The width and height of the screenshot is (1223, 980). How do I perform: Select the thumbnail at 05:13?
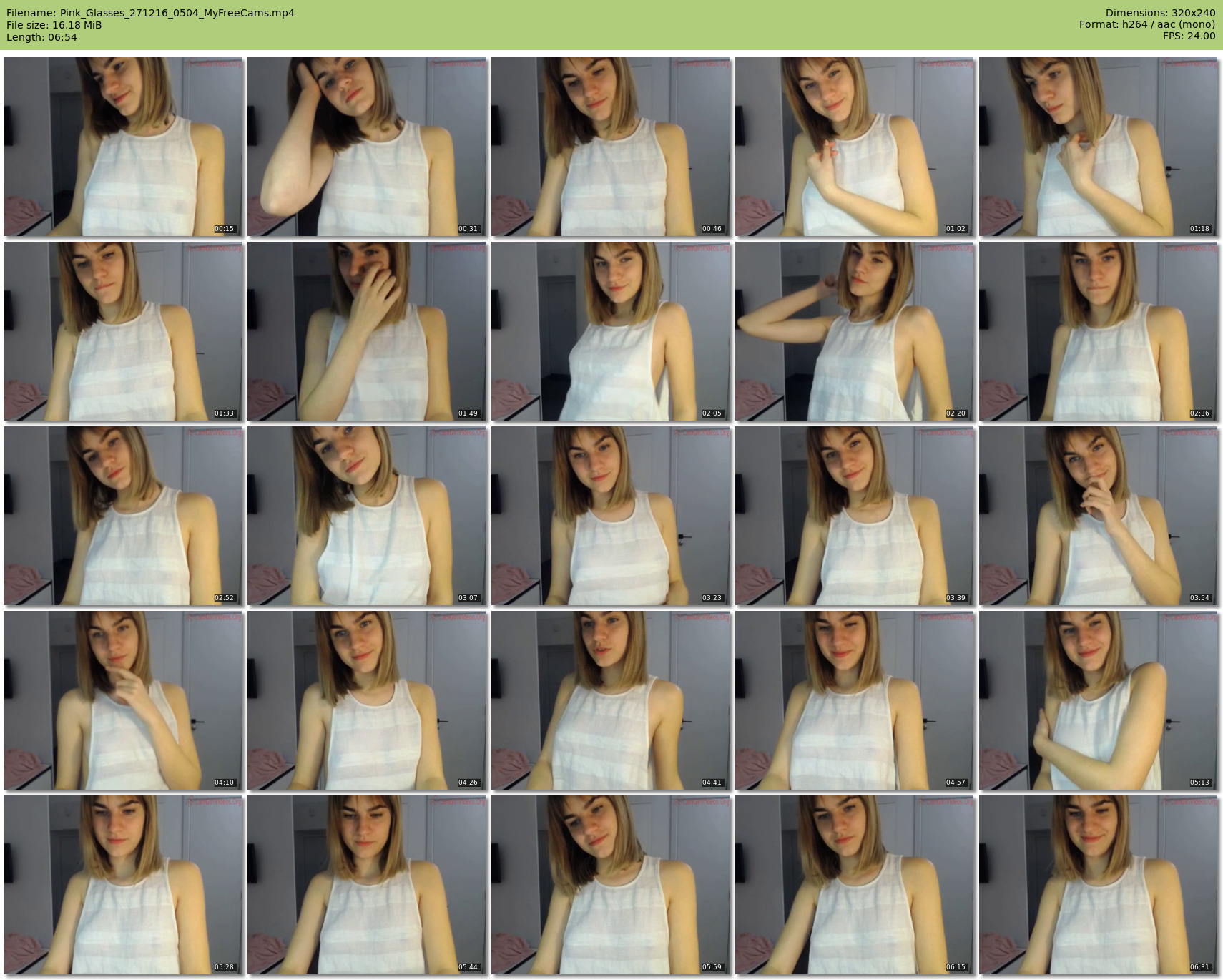click(1099, 700)
